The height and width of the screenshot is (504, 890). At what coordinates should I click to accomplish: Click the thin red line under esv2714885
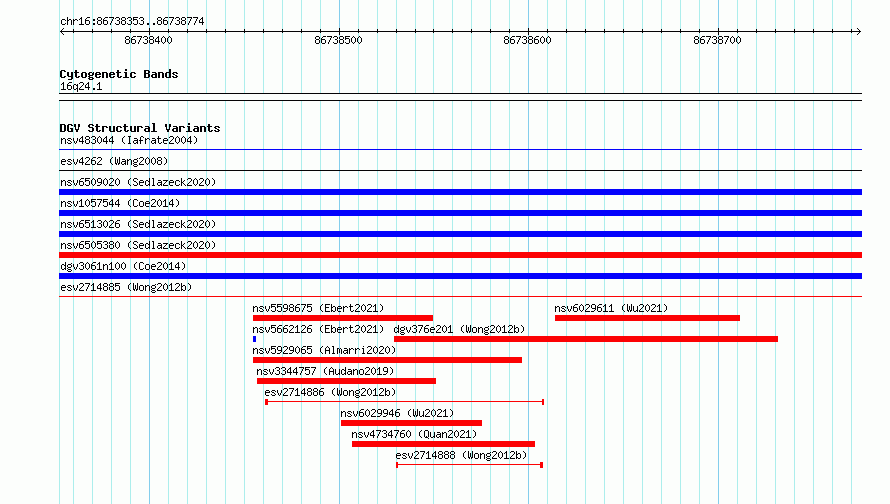460,296
